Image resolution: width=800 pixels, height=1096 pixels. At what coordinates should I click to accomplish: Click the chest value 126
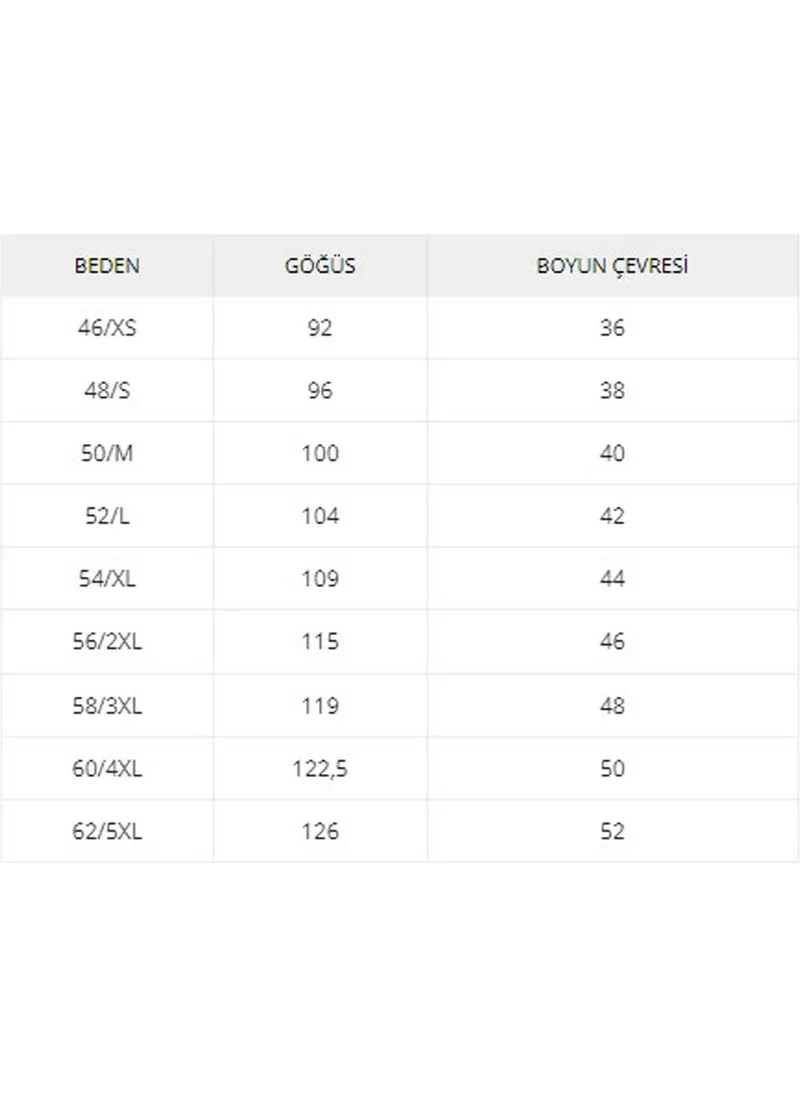point(320,831)
